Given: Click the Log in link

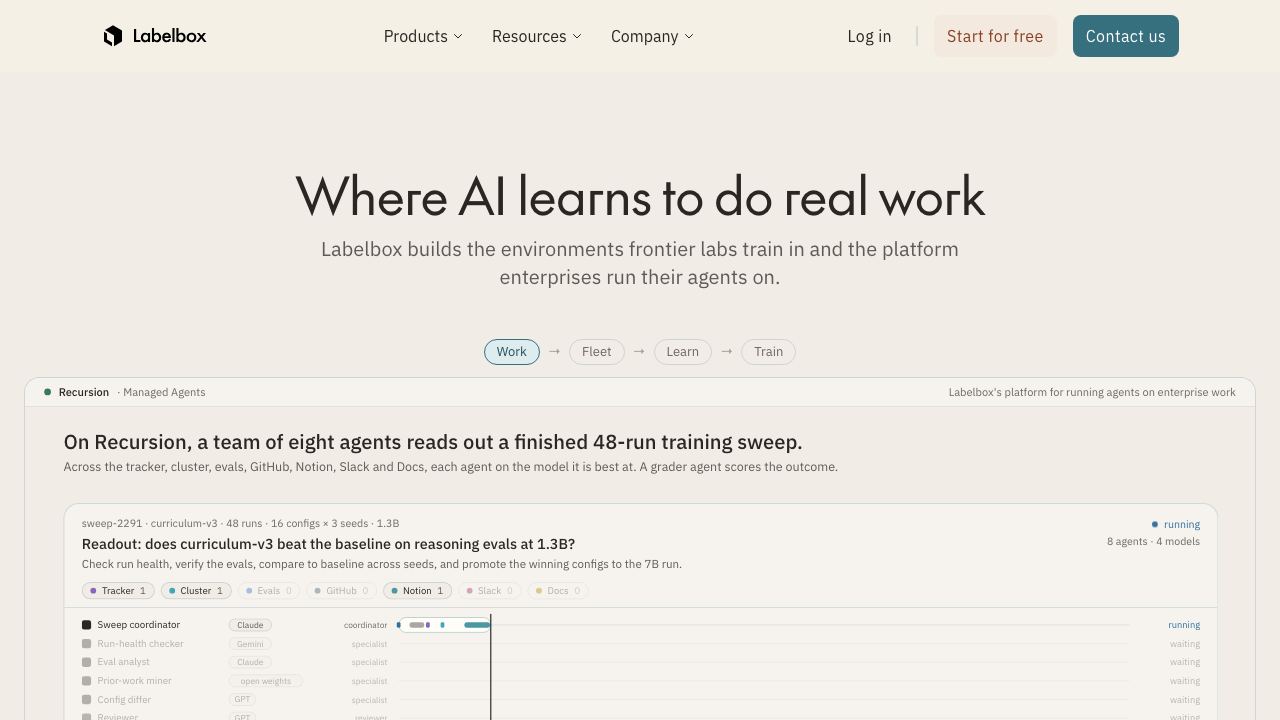Looking at the screenshot, I should click(869, 36).
